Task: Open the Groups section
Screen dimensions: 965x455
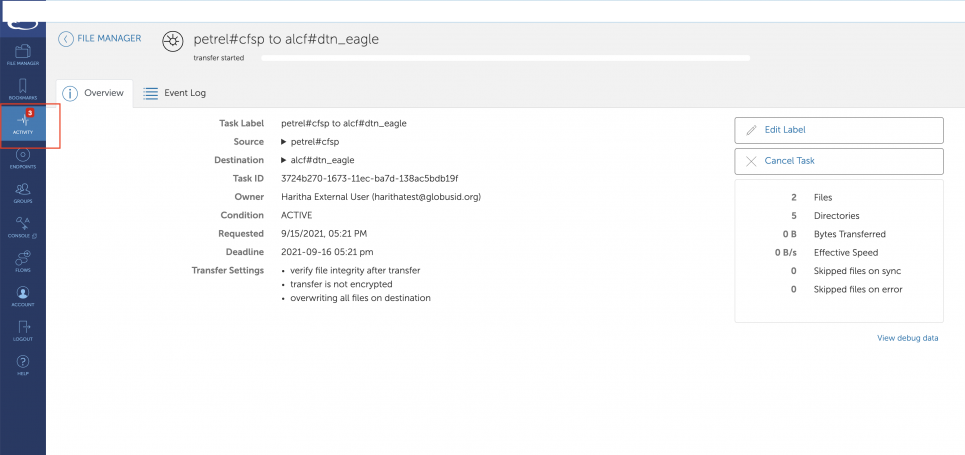Action: [23, 192]
